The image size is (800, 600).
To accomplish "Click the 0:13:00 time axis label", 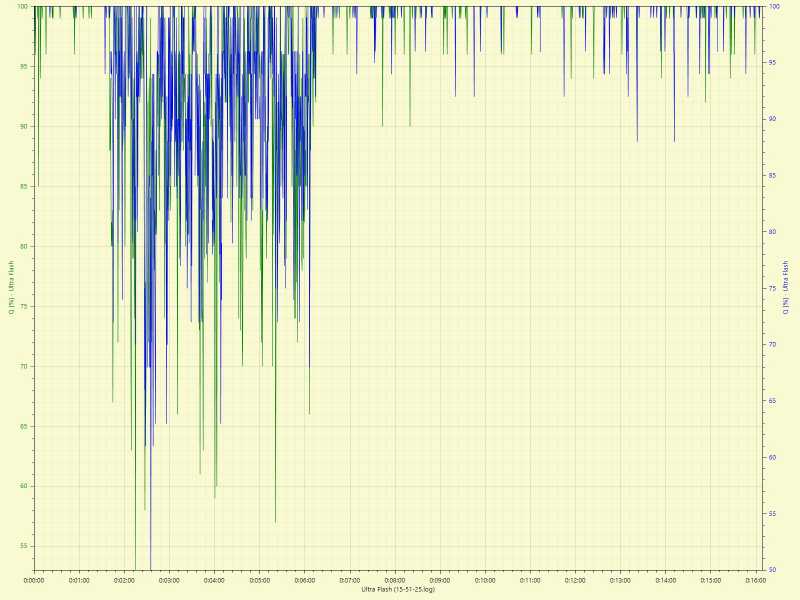I will (x=620, y=581).
